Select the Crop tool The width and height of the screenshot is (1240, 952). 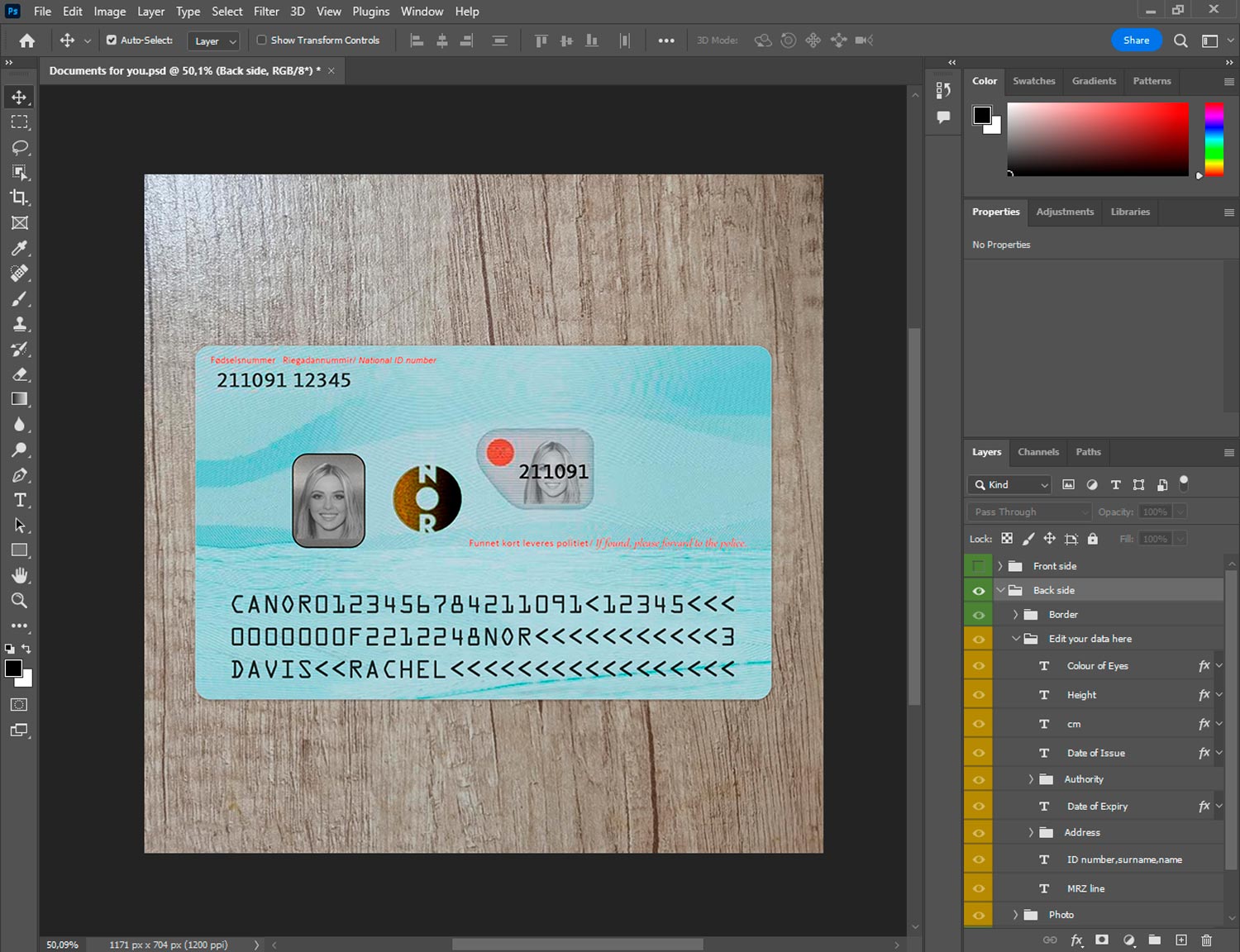click(19, 198)
